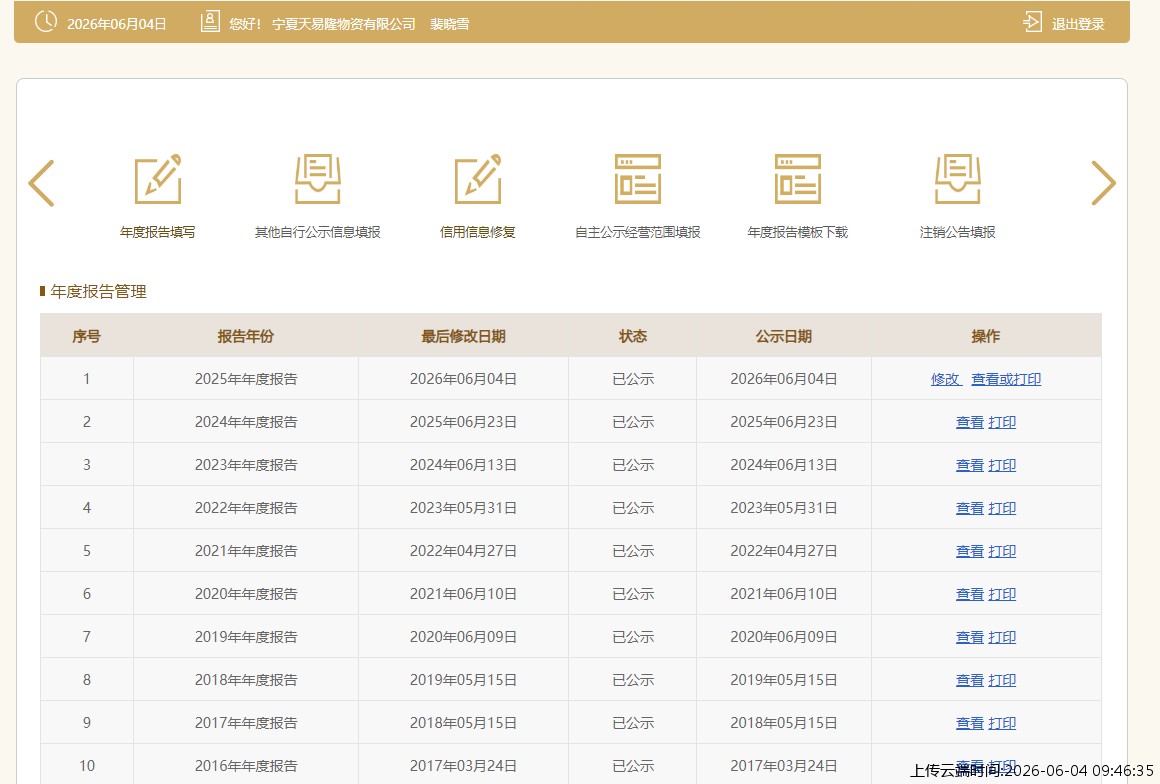The width and height of the screenshot is (1160, 784).
Task: Print the 2020年年度报告
Action: pyautogui.click(x=1002, y=594)
